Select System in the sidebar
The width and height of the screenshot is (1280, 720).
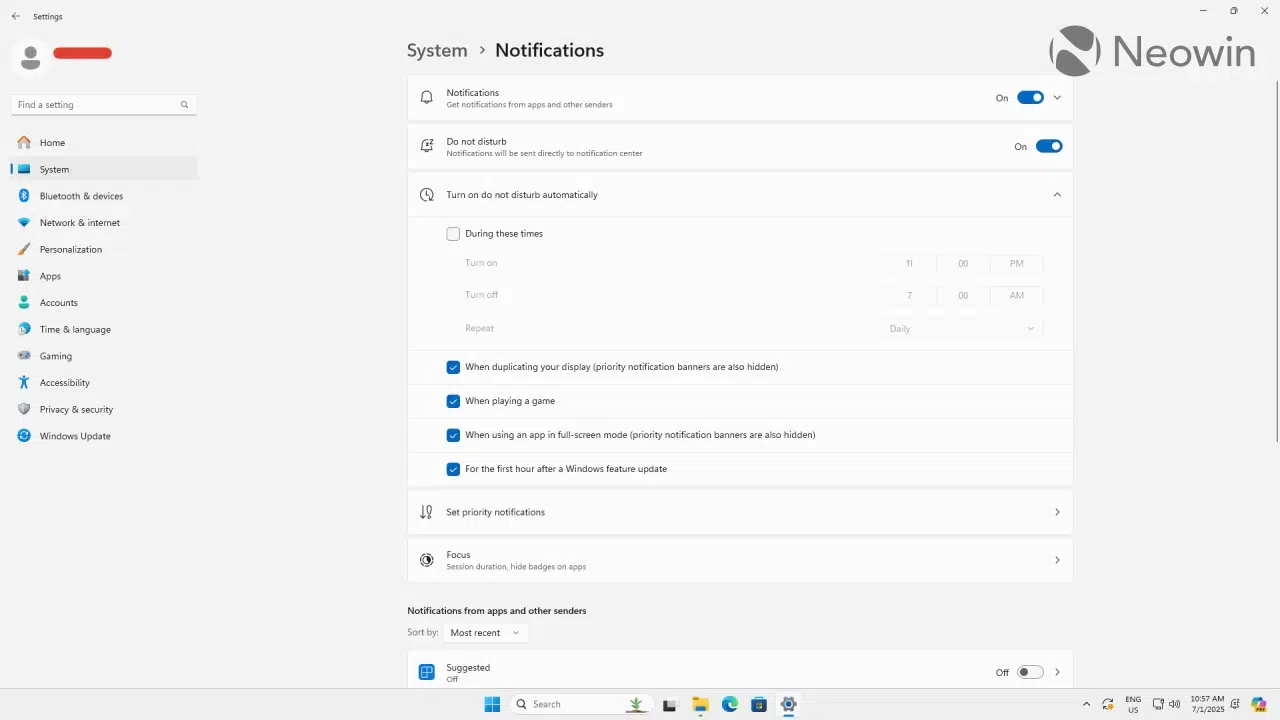tap(104, 170)
